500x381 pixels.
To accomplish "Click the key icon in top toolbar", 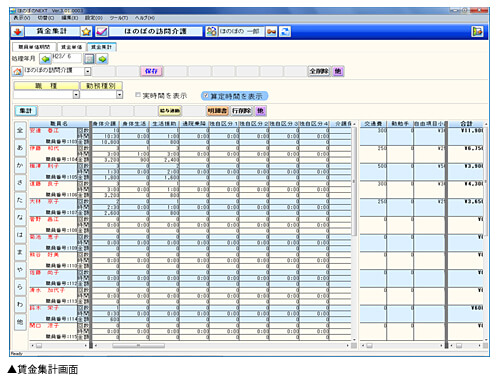I will pos(271,32).
